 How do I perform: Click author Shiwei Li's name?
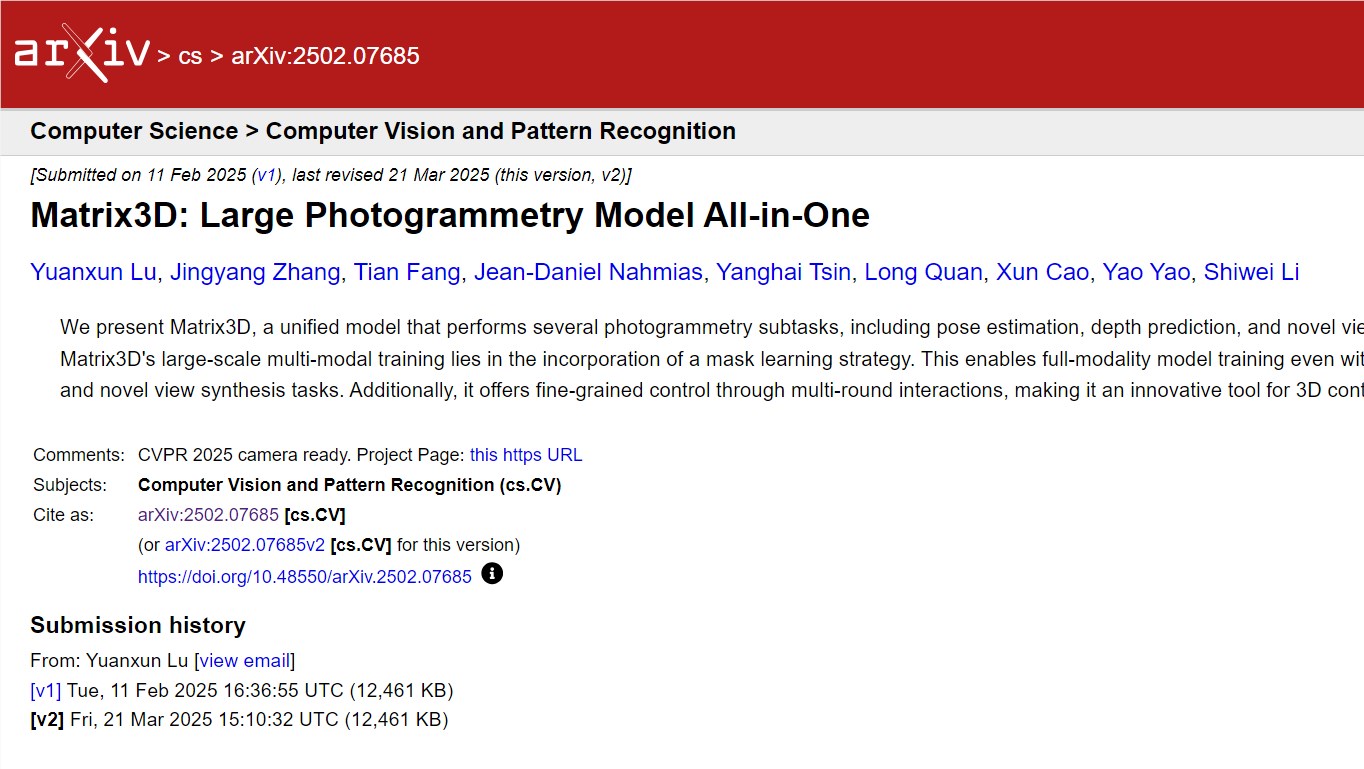point(1251,272)
